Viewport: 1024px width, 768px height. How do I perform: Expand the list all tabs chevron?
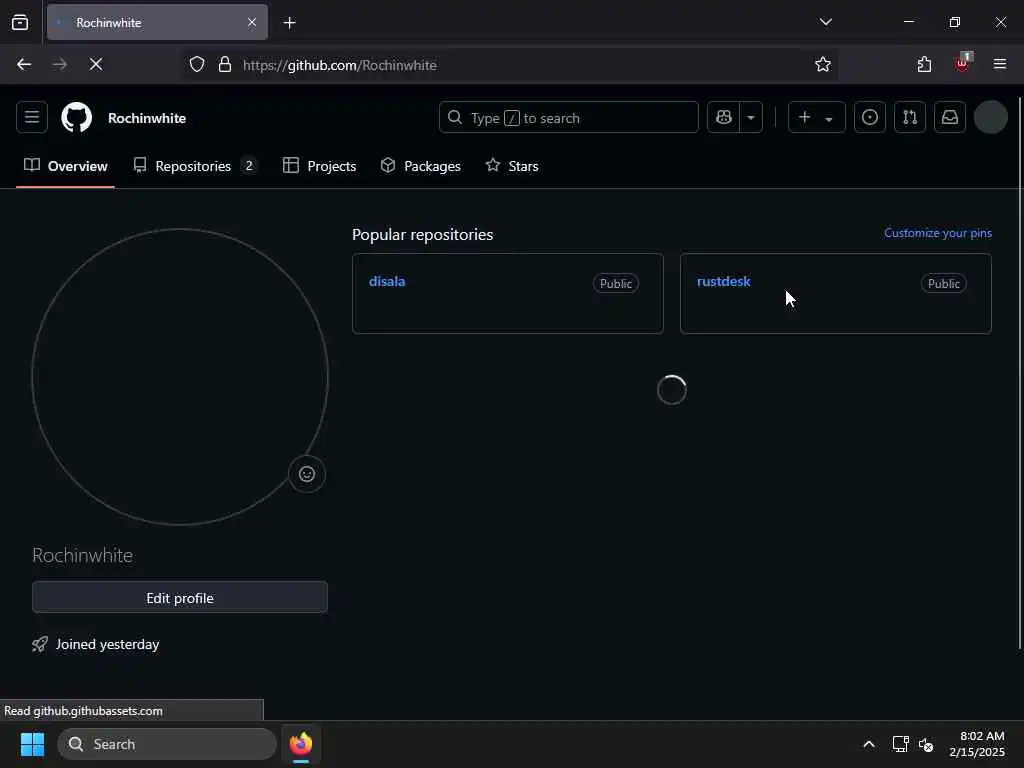point(825,22)
